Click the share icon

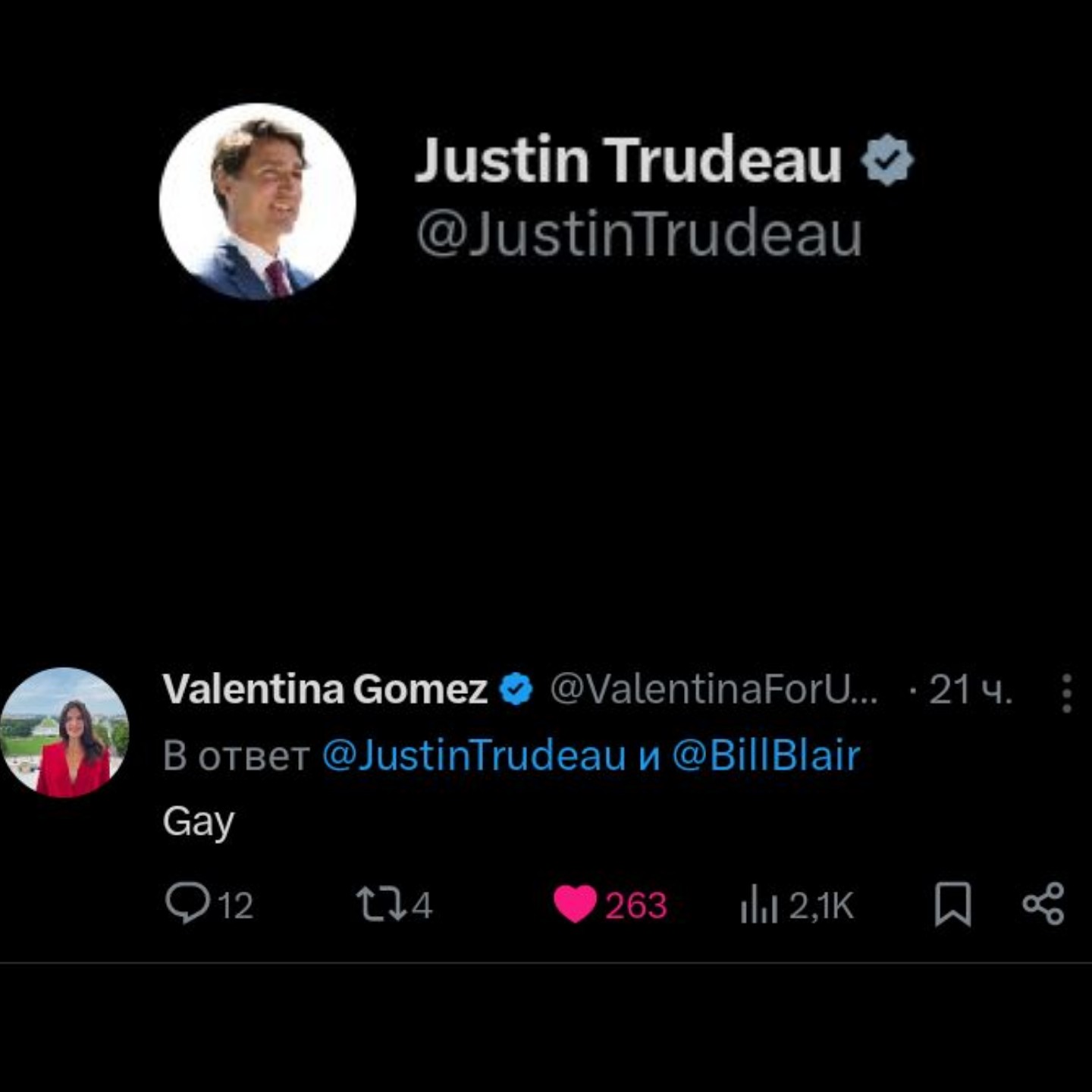1043,904
